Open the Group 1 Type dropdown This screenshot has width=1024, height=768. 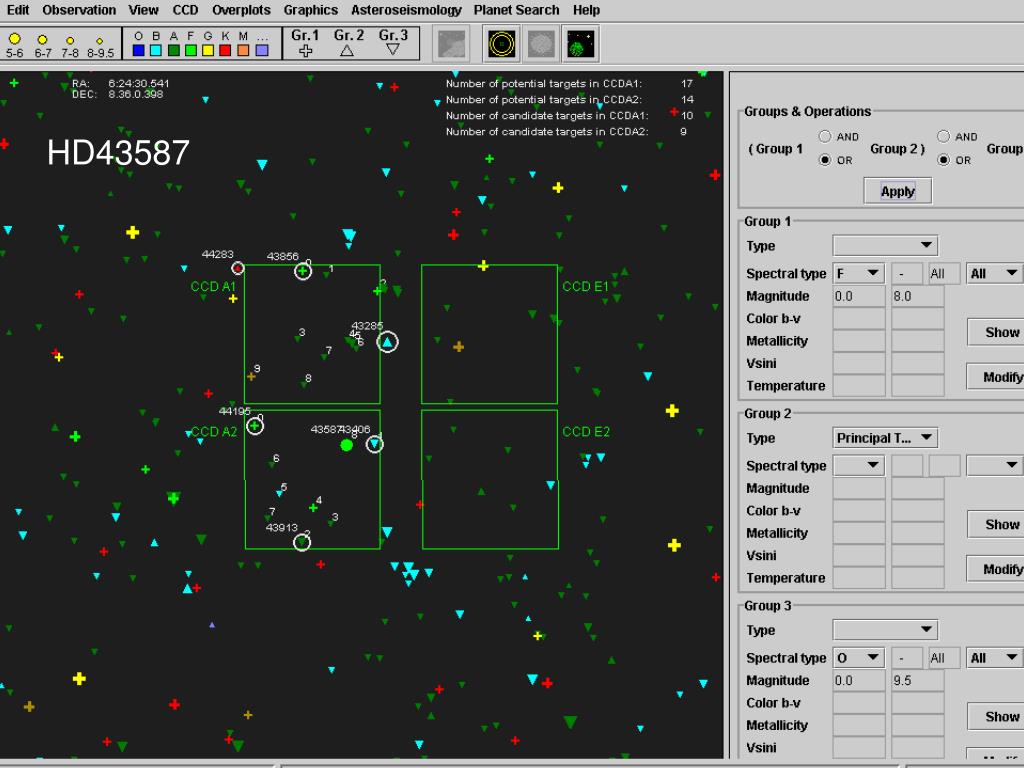coord(886,246)
